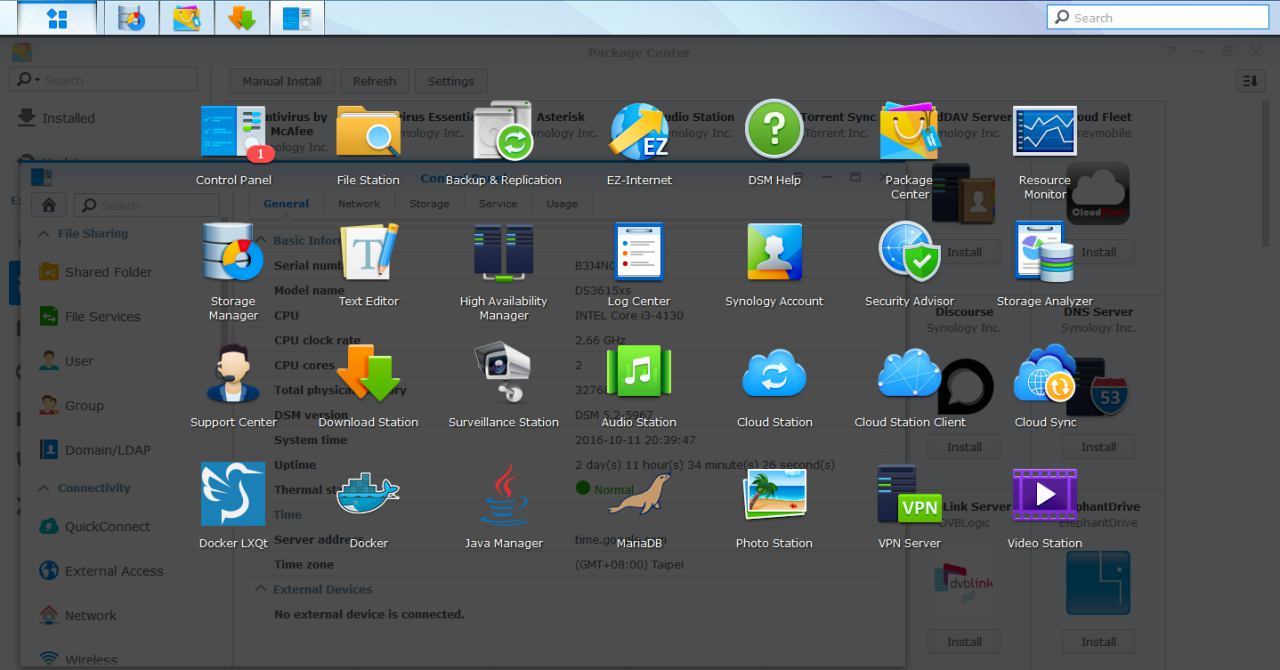The height and width of the screenshot is (670, 1280).
Task: Launch Photo Station
Action: coord(774,494)
